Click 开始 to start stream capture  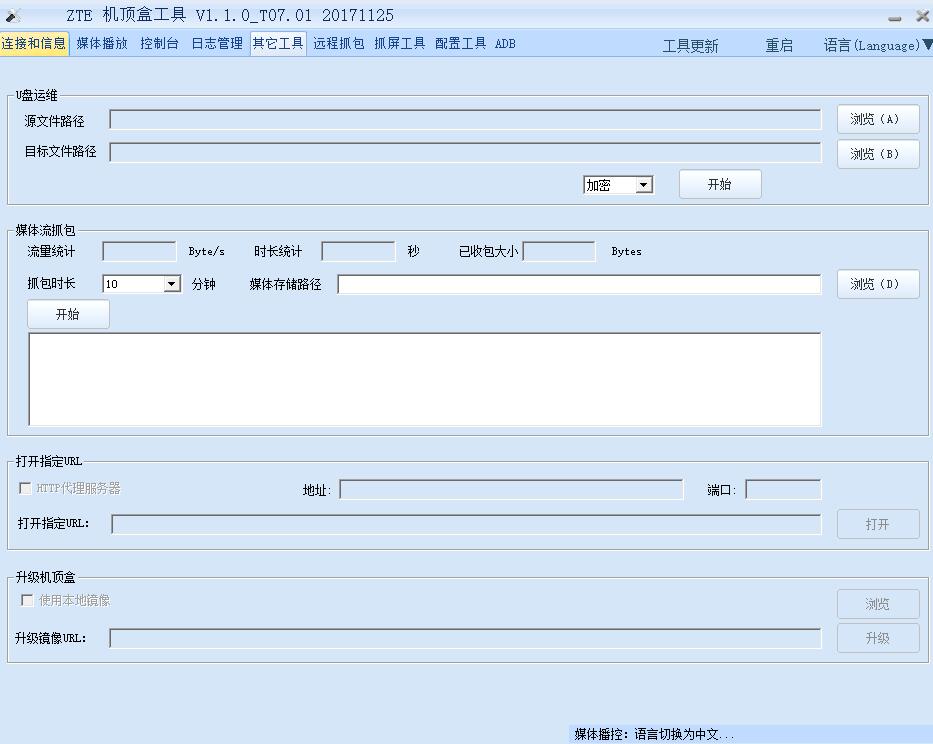click(67, 313)
